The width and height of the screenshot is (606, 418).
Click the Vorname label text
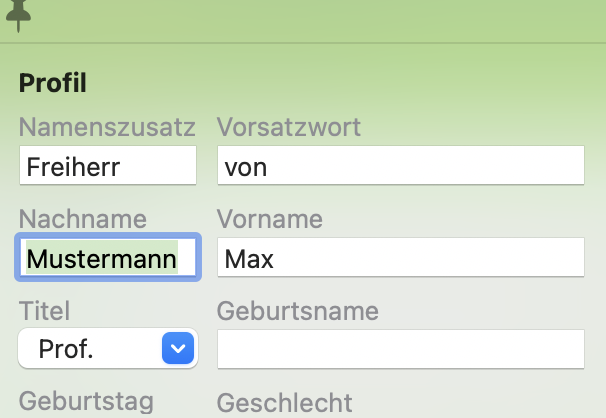tap(269, 219)
